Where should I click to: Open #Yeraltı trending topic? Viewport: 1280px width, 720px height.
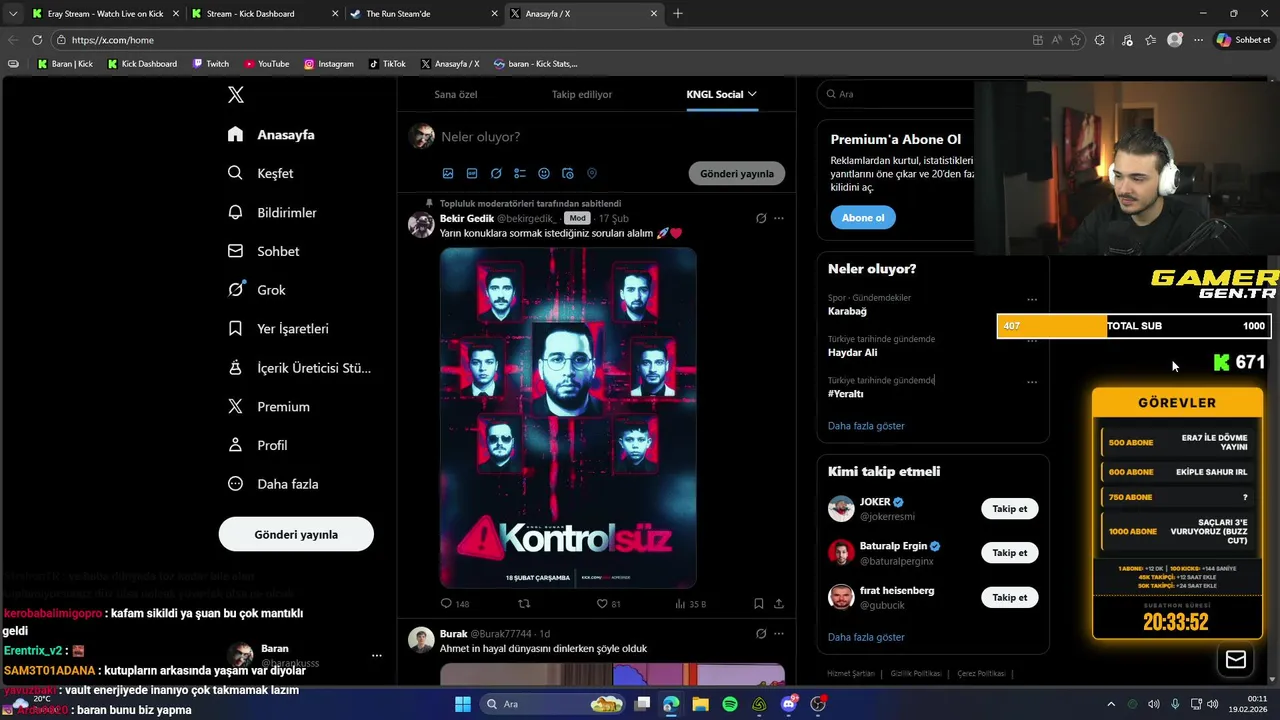pyautogui.click(x=845, y=394)
